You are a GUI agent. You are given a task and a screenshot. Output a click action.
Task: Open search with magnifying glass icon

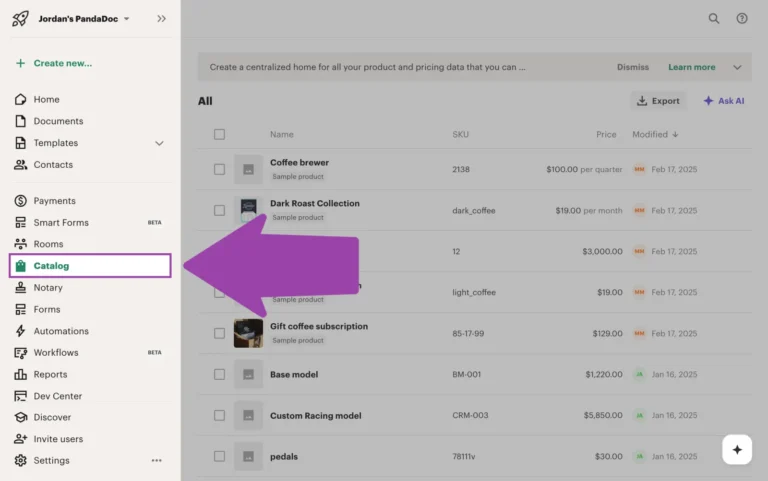[714, 19]
